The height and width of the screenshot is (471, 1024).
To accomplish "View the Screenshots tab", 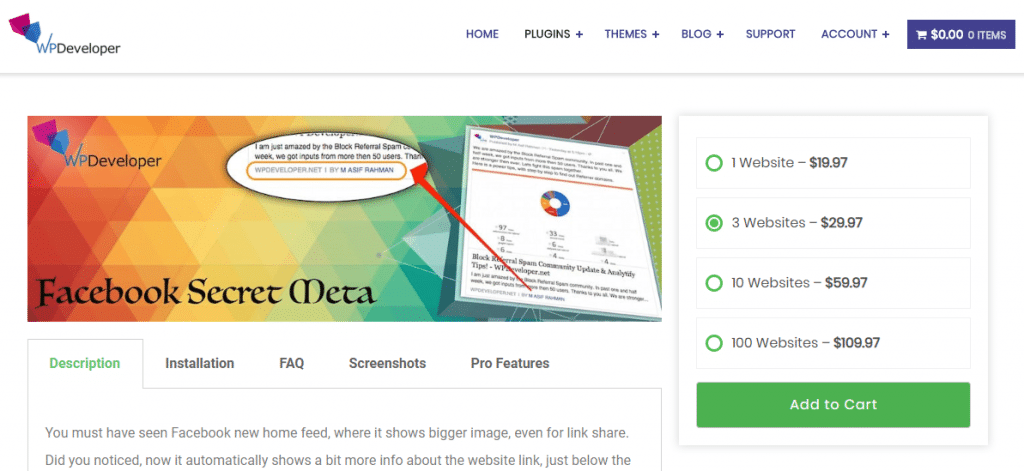I will [387, 363].
